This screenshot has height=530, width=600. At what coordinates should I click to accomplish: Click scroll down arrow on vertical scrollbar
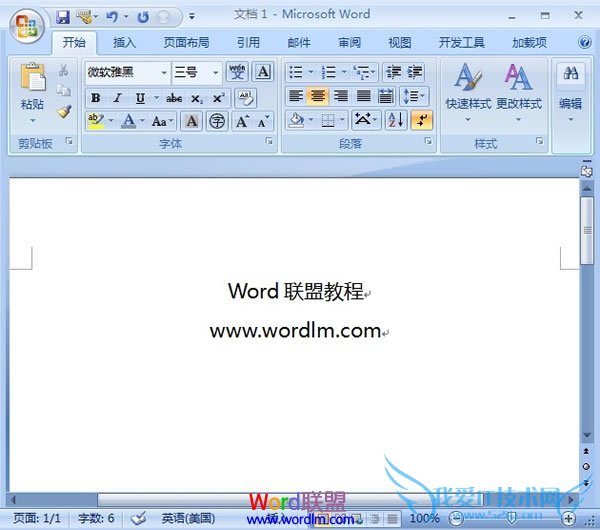tap(586, 435)
